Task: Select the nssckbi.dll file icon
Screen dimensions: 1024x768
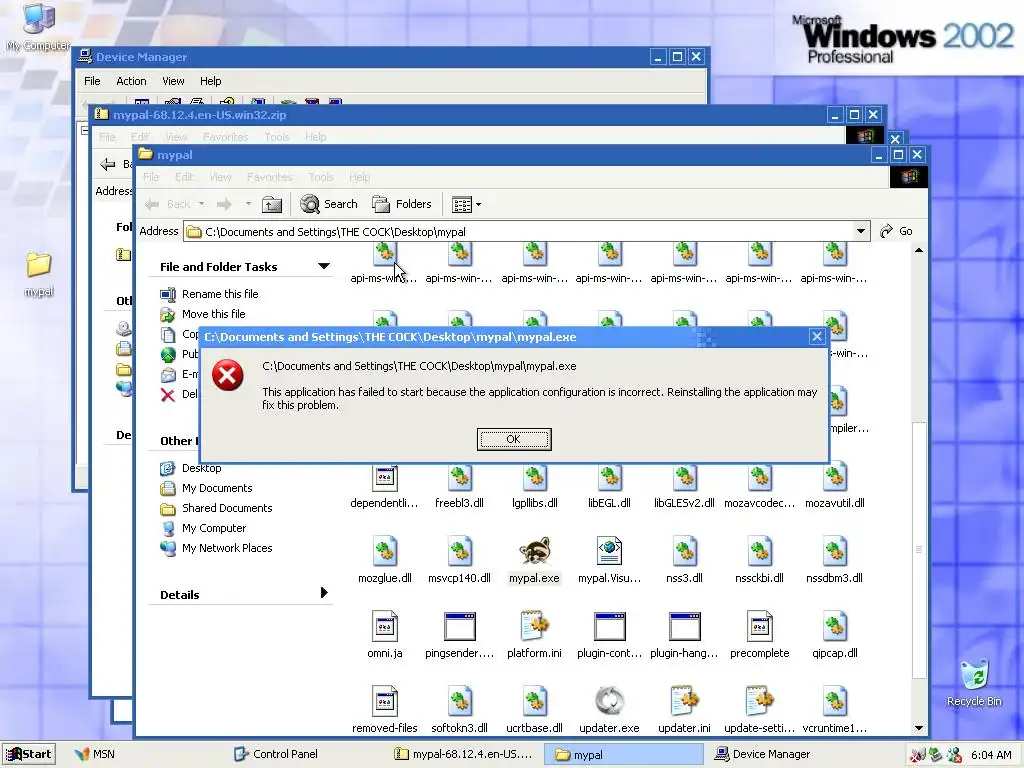Action: click(760, 551)
